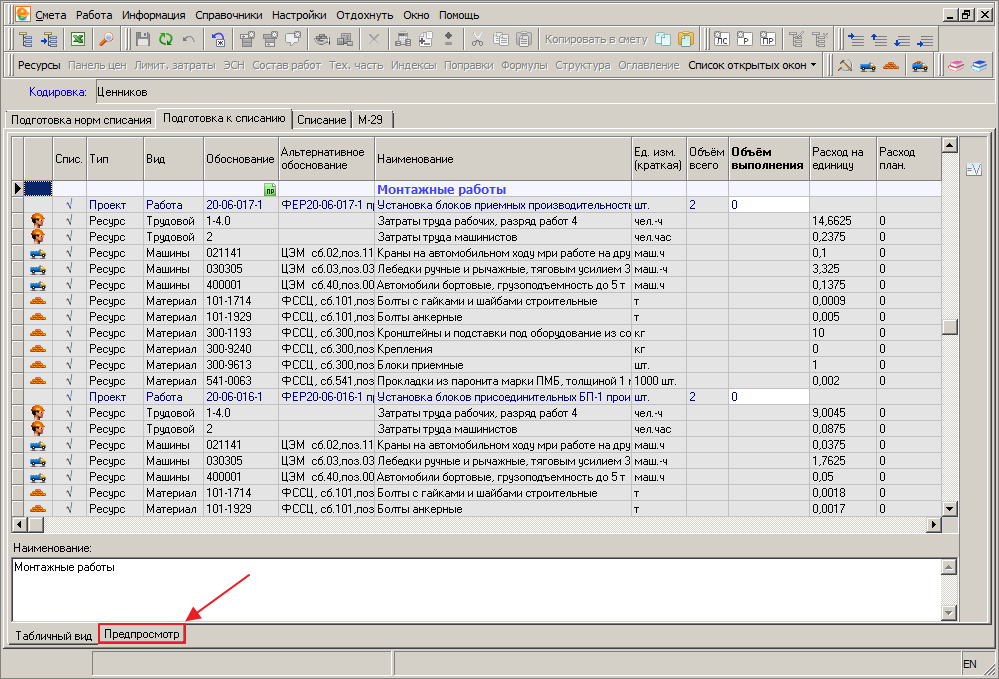Toggle write-off check for work 20-06-016-1
This screenshot has height=679, width=999.
point(69,397)
